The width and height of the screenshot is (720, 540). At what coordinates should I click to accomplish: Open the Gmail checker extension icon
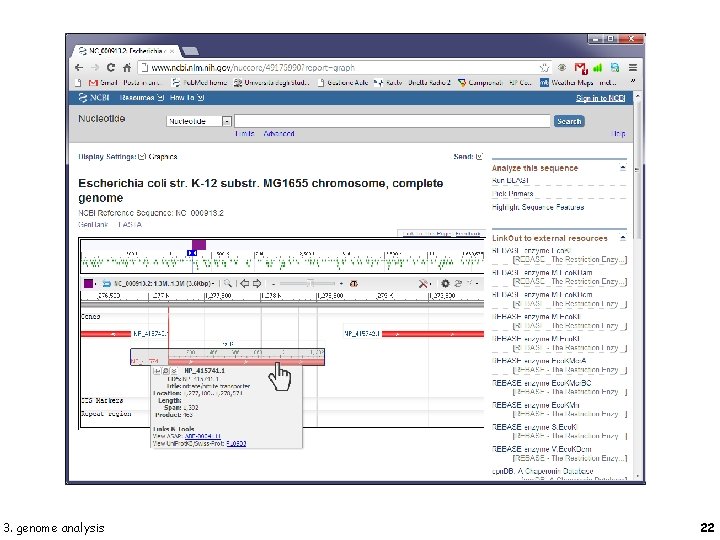pyautogui.click(x=581, y=68)
